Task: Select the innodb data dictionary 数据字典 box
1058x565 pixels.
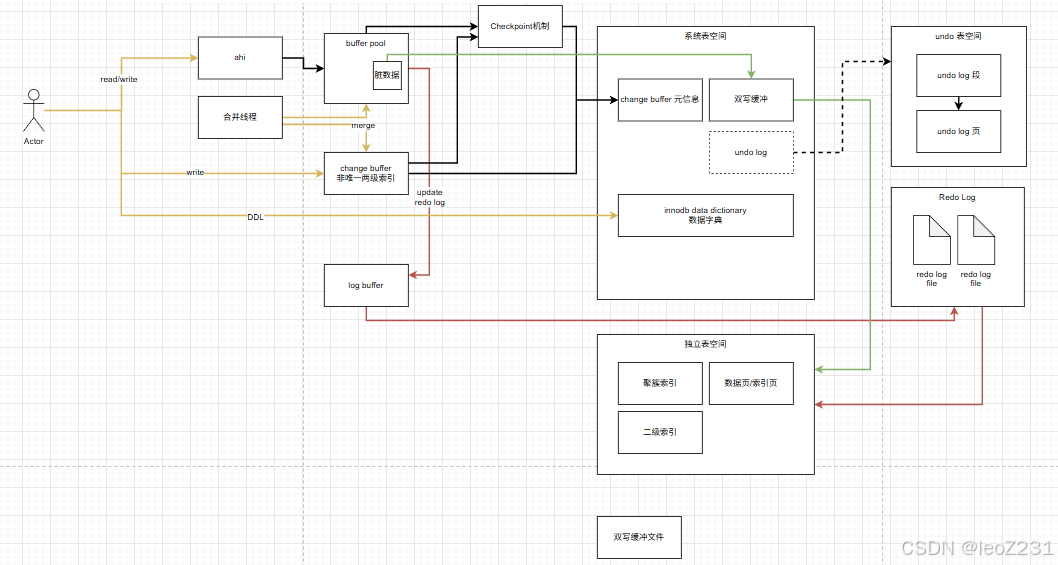Action: [x=706, y=215]
